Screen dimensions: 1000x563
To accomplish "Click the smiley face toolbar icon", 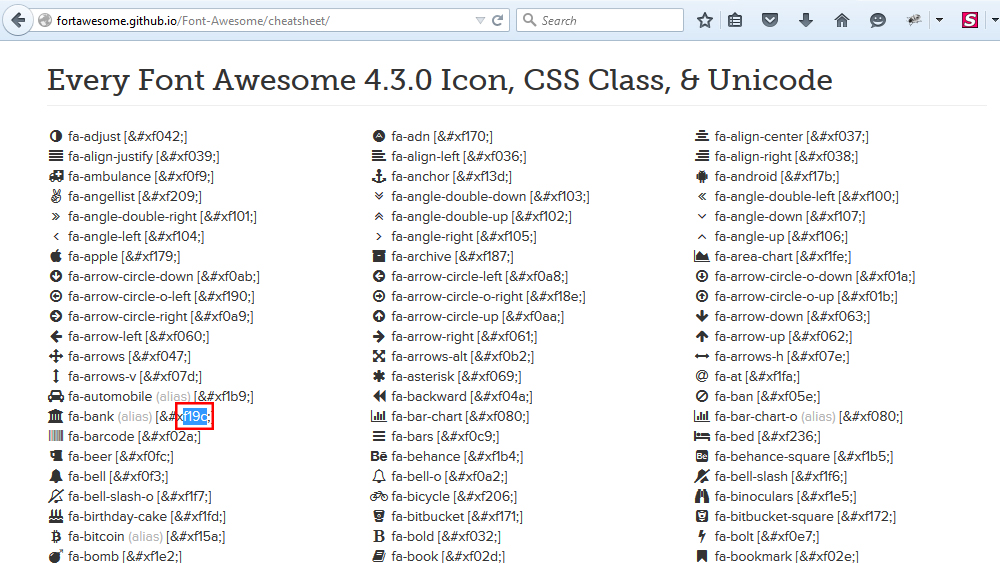I will click(x=877, y=20).
